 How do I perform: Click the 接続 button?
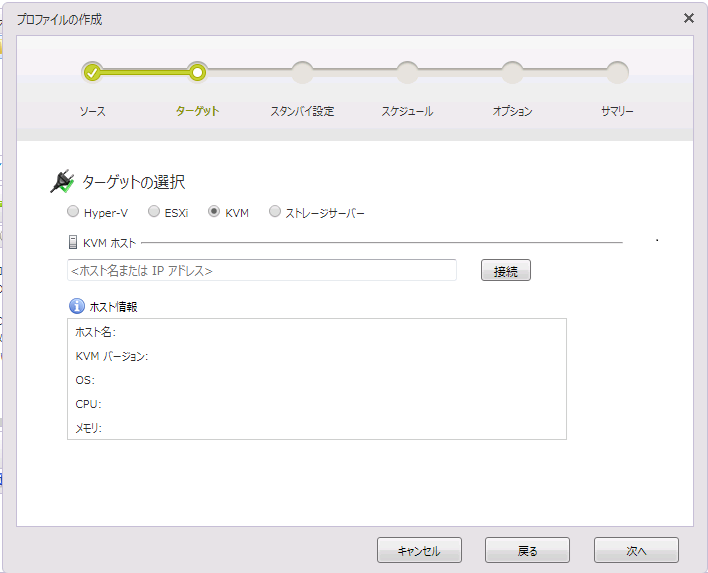[x=506, y=270]
